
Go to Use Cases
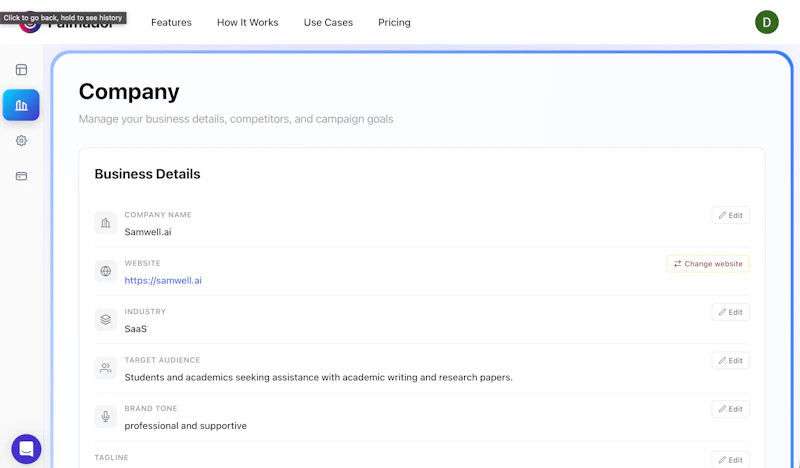click(328, 22)
